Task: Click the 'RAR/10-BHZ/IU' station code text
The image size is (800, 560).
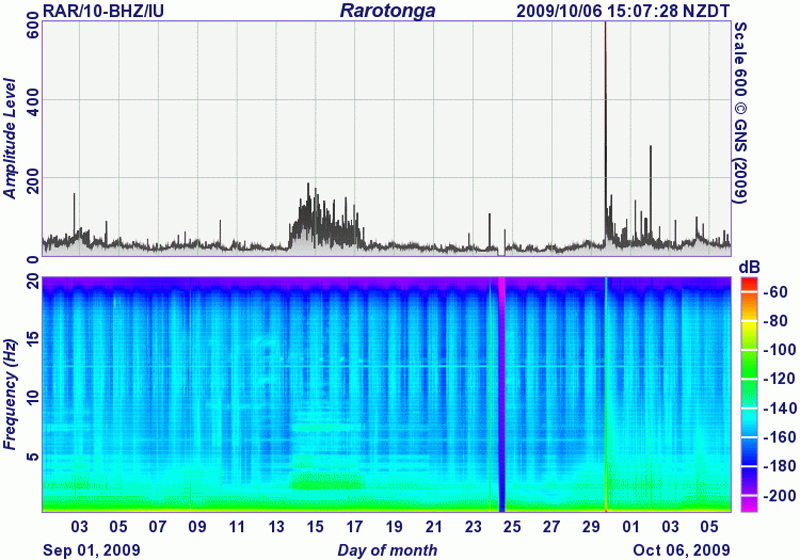Action: tap(104, 10)
